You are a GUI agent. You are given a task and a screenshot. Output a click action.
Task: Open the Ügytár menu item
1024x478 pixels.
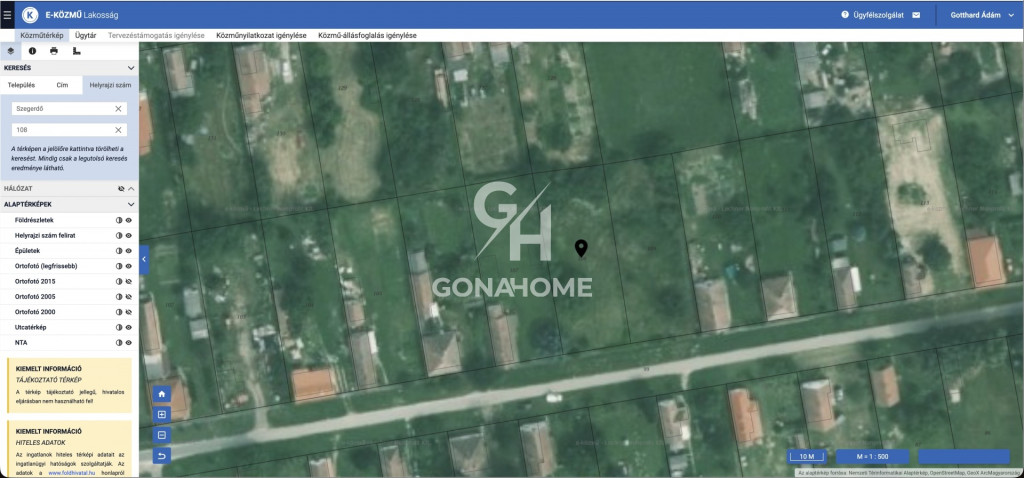coord(86,35)
